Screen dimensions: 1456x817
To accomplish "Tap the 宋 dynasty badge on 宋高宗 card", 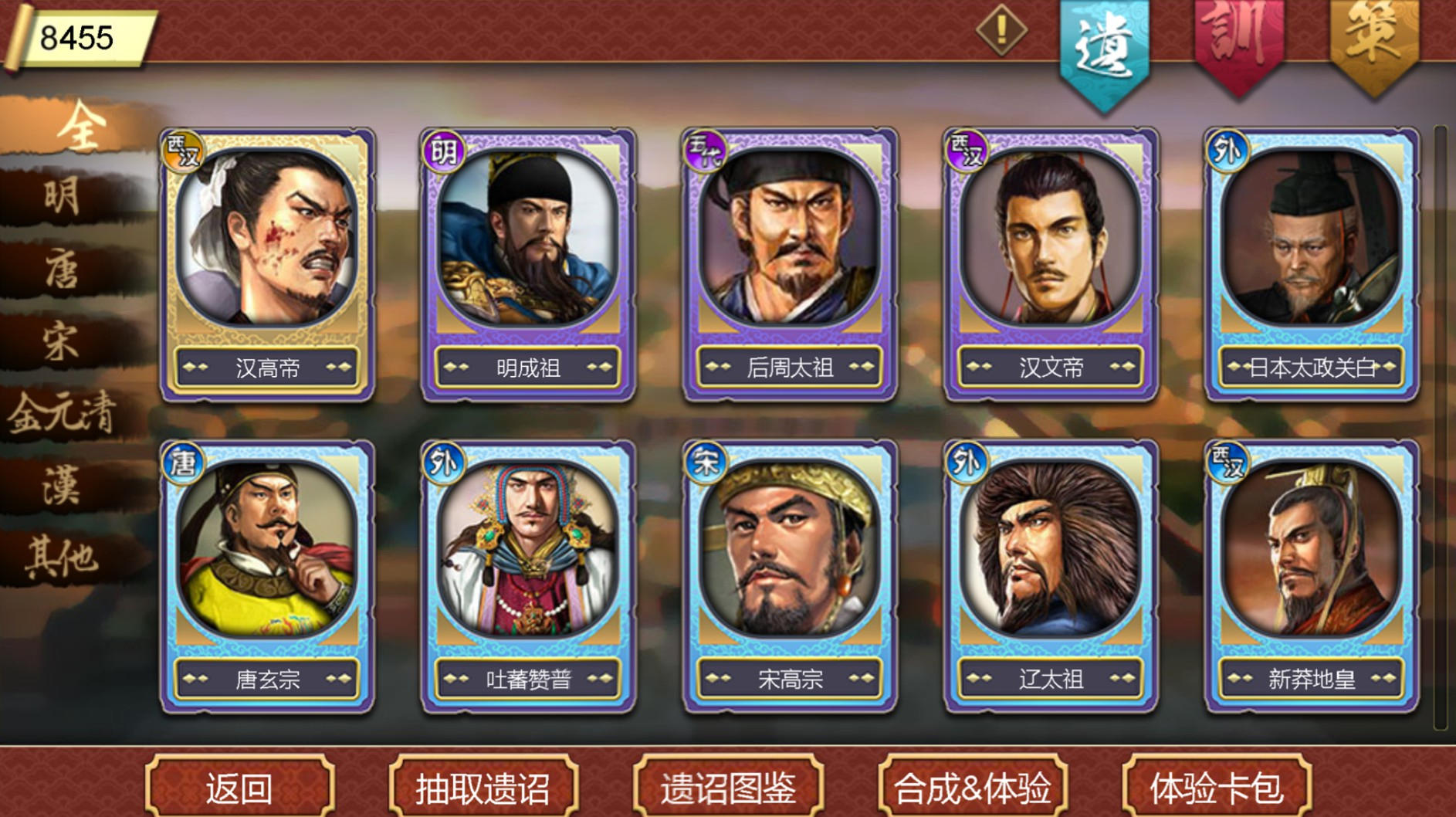I will 705,463.
